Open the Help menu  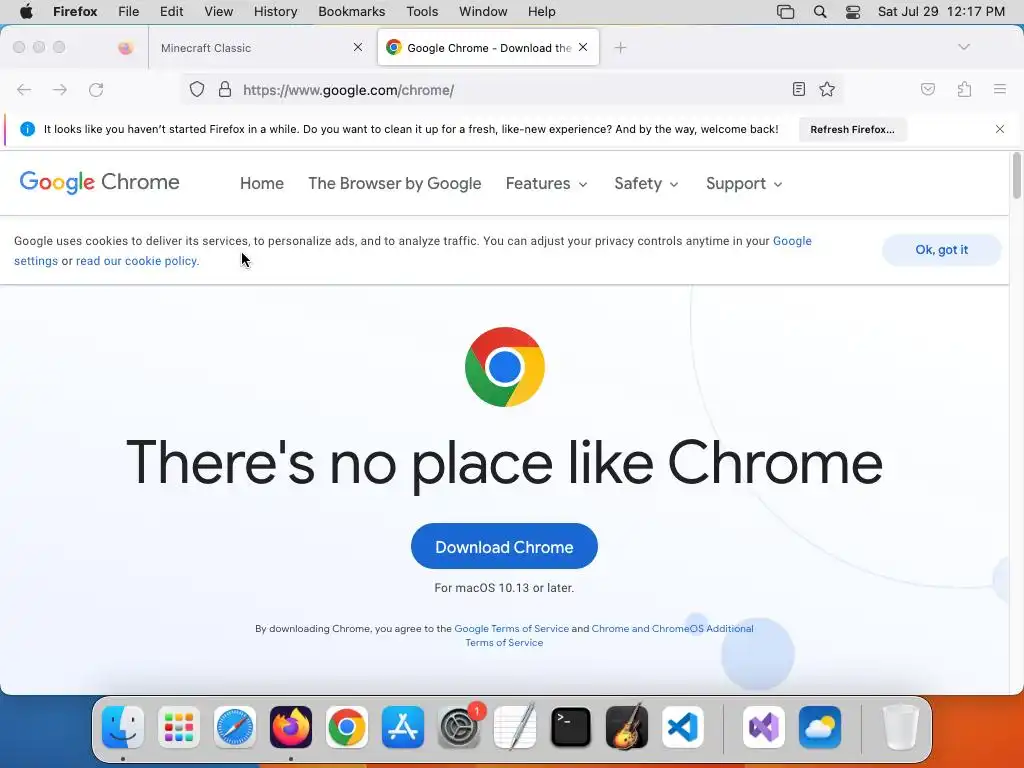click(x=542, y=12)
